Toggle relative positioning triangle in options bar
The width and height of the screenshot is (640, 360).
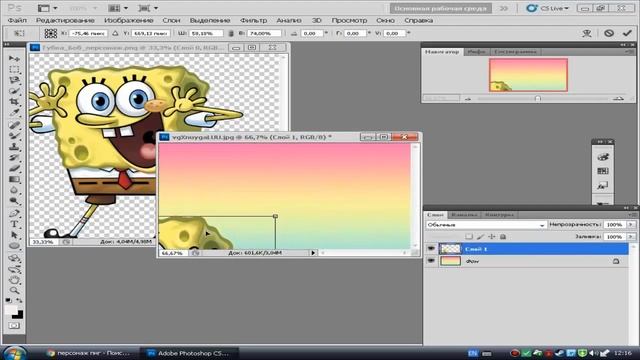[x=115, y=33]
